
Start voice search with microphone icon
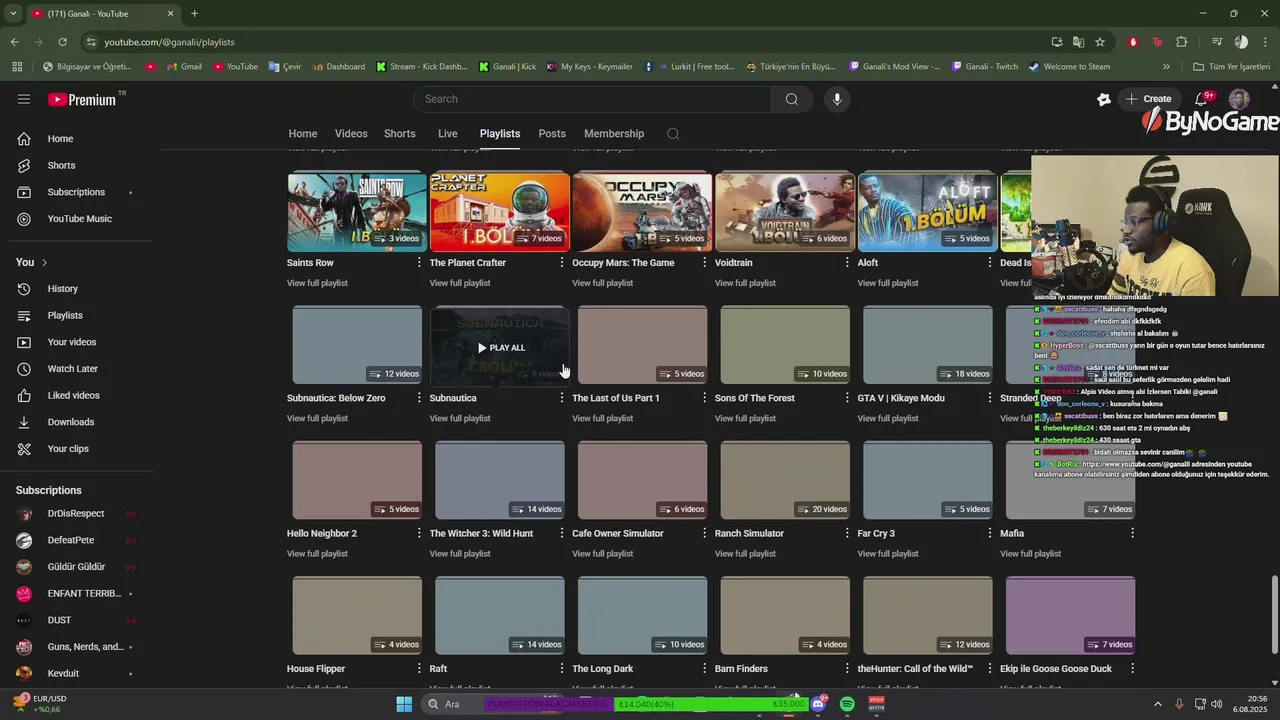click(837, 99)
